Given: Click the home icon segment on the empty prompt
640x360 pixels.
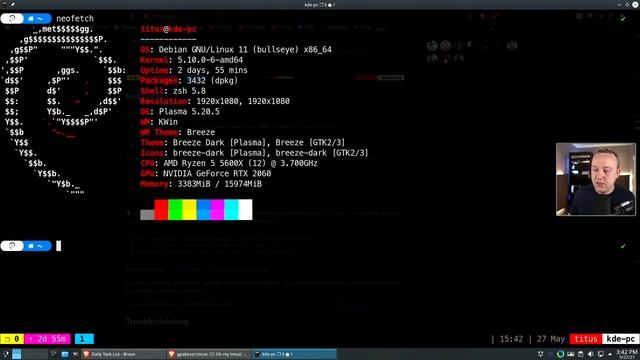Looking at the screenshot, I should (x=31, y=246).
